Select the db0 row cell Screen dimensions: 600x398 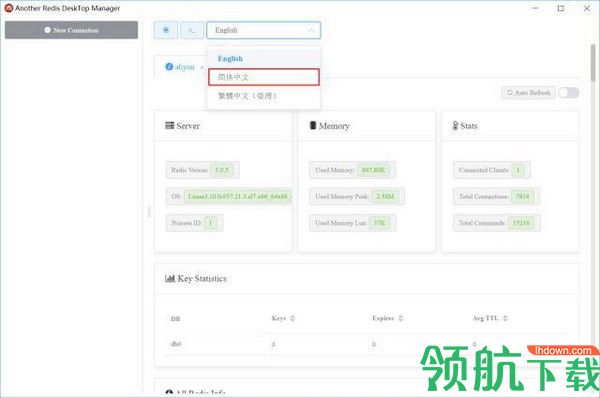pyautogui.click(x=176, y=344)
